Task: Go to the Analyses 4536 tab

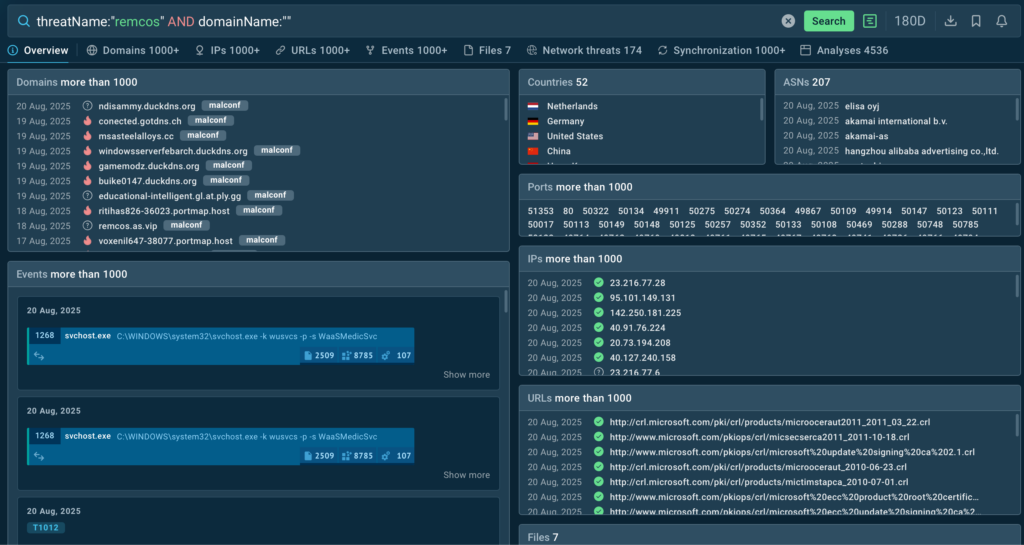Action: pyautogui.click(x=844, y=50)
